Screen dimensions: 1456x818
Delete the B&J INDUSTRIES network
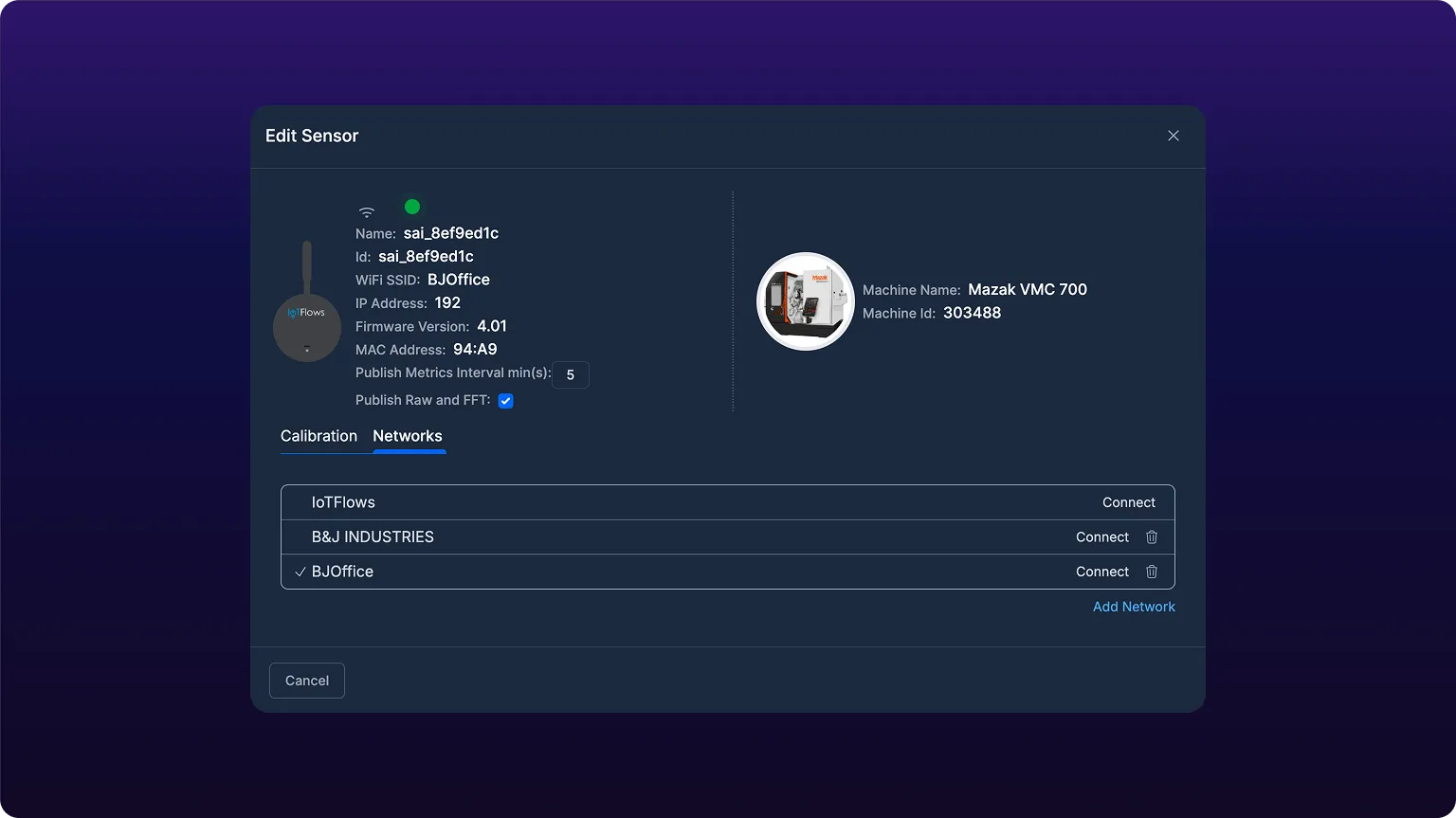tap(1152, 537)
